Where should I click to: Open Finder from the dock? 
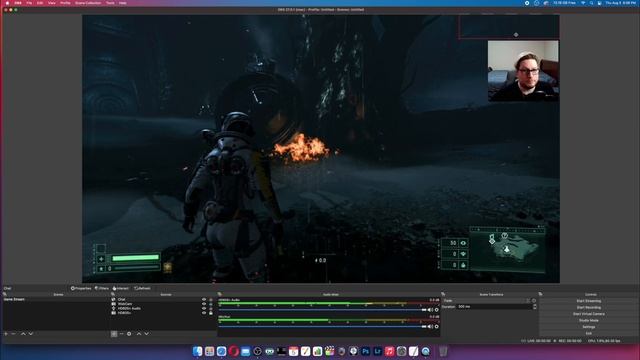click(198, 351)
